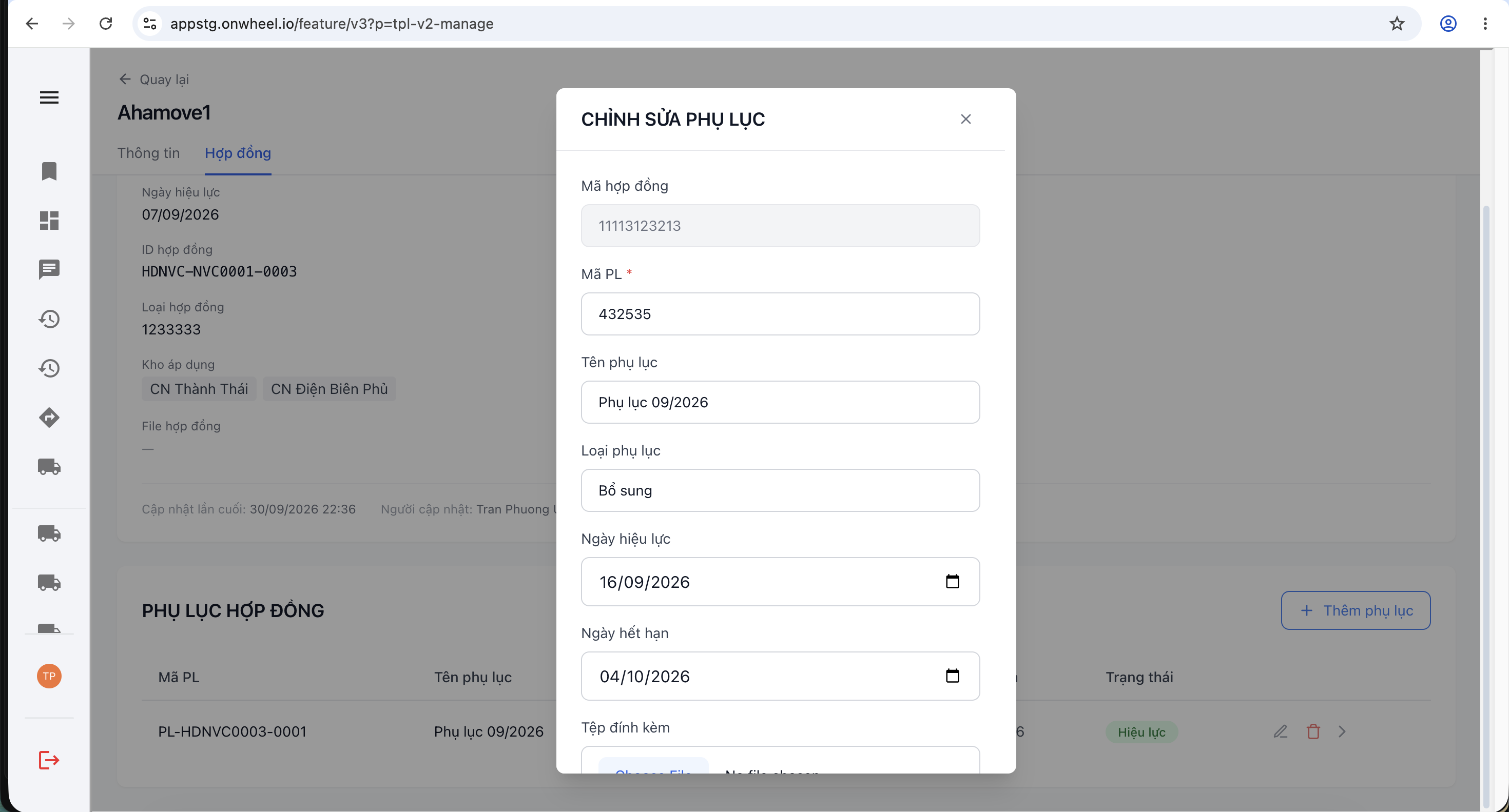Click the Thêm phụ lục button
1509x812 pixels.
pos(1356,610)
